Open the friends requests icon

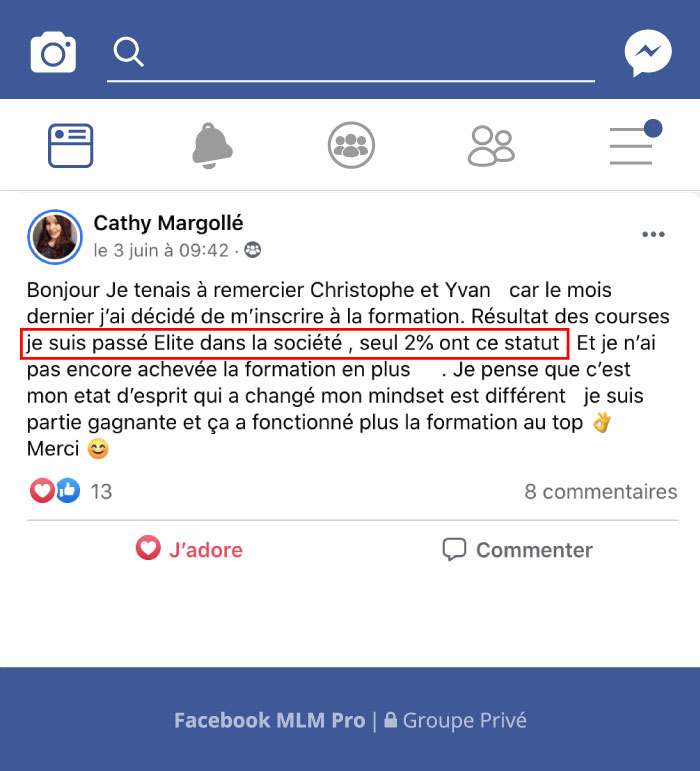pyautogui.click(x=491, y=146)
